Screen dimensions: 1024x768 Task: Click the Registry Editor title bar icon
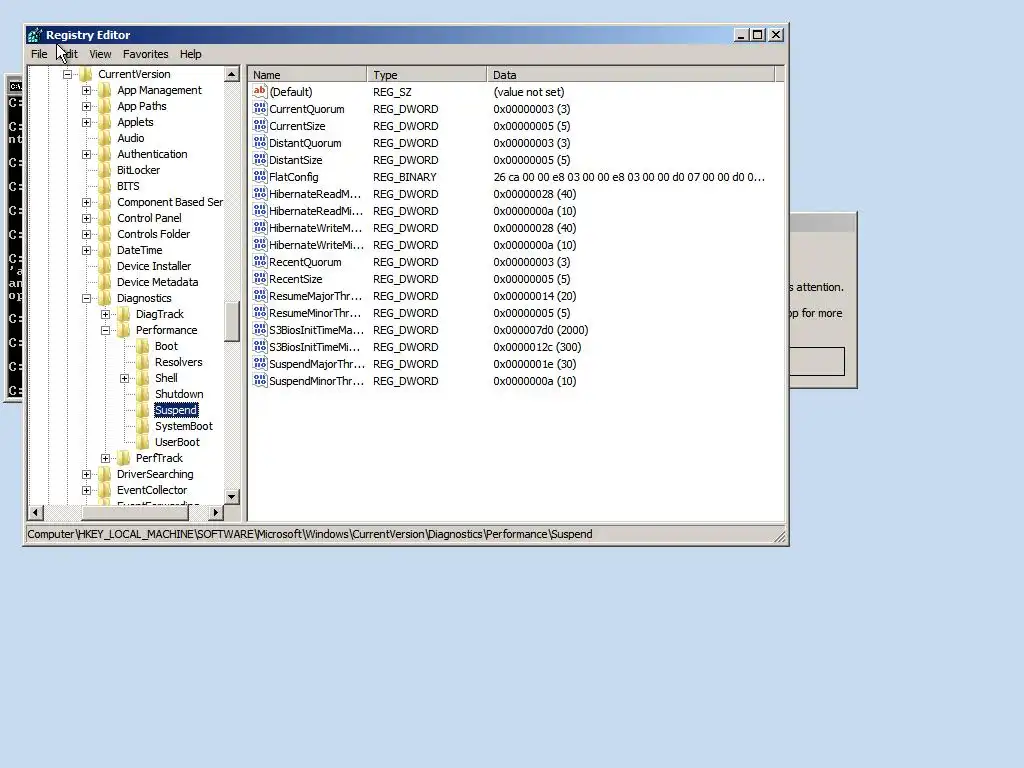(x=35, y=35)
